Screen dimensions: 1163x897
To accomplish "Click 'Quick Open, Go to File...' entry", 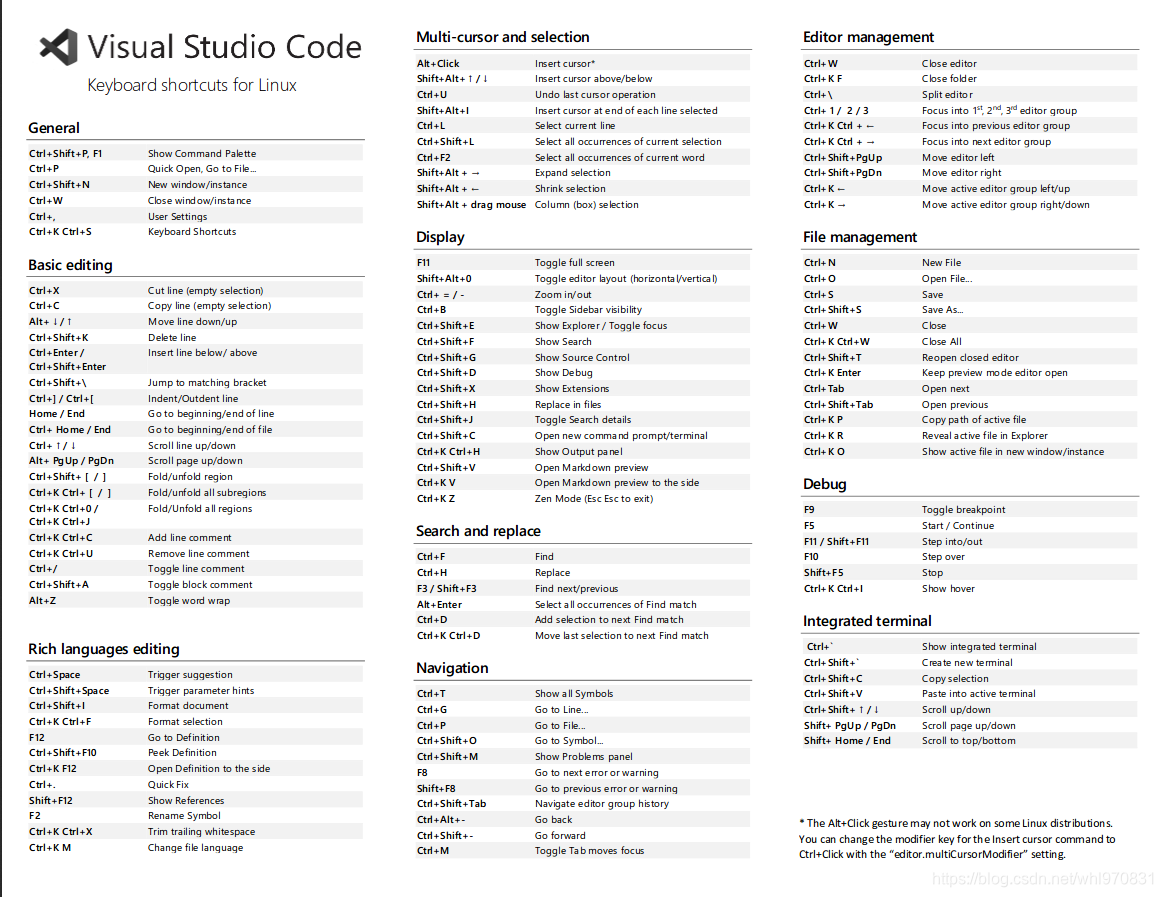I will (x=202, y=169).
